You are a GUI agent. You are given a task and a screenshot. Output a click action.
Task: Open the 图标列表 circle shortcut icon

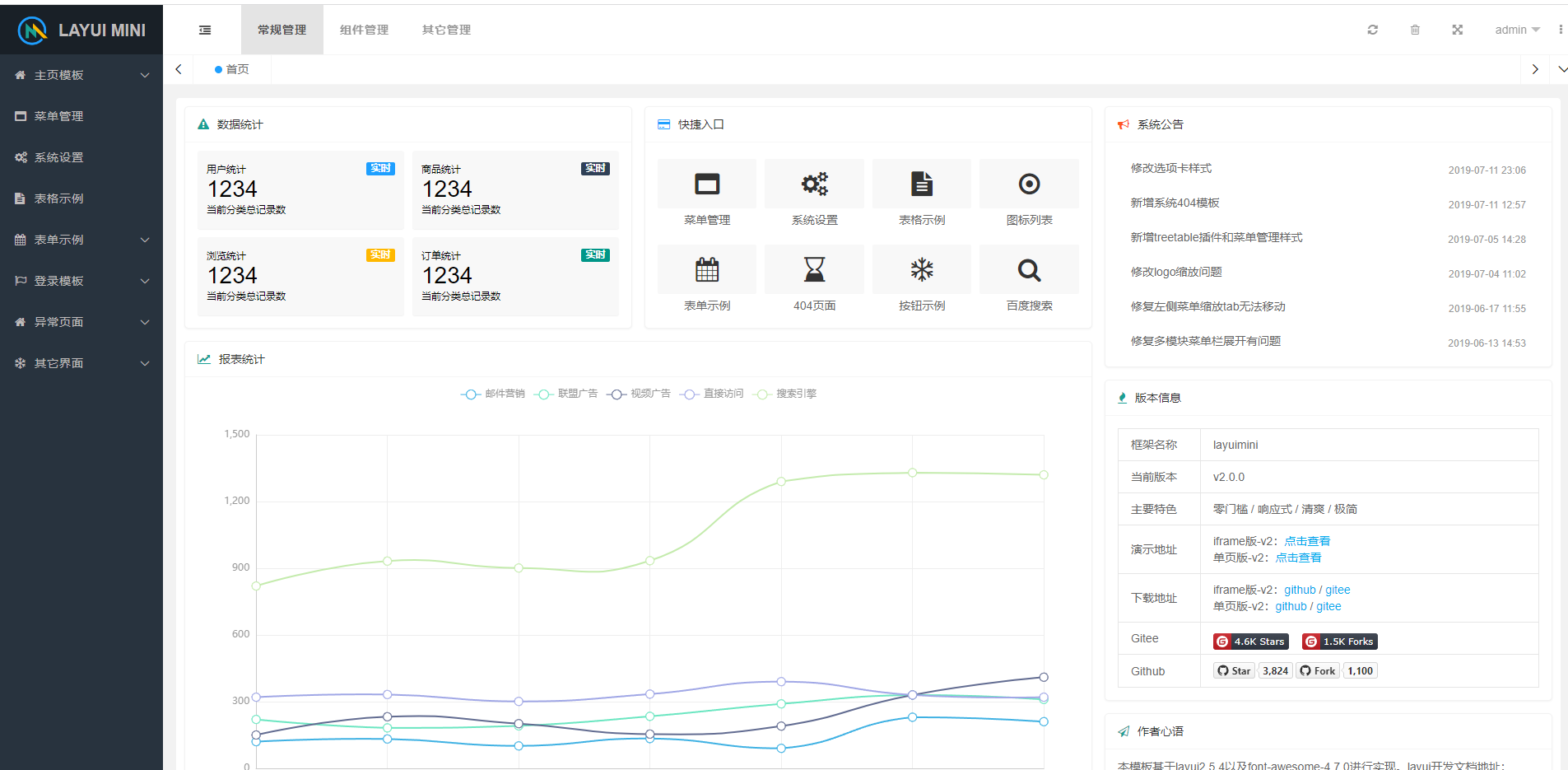tap(1029, 184)
